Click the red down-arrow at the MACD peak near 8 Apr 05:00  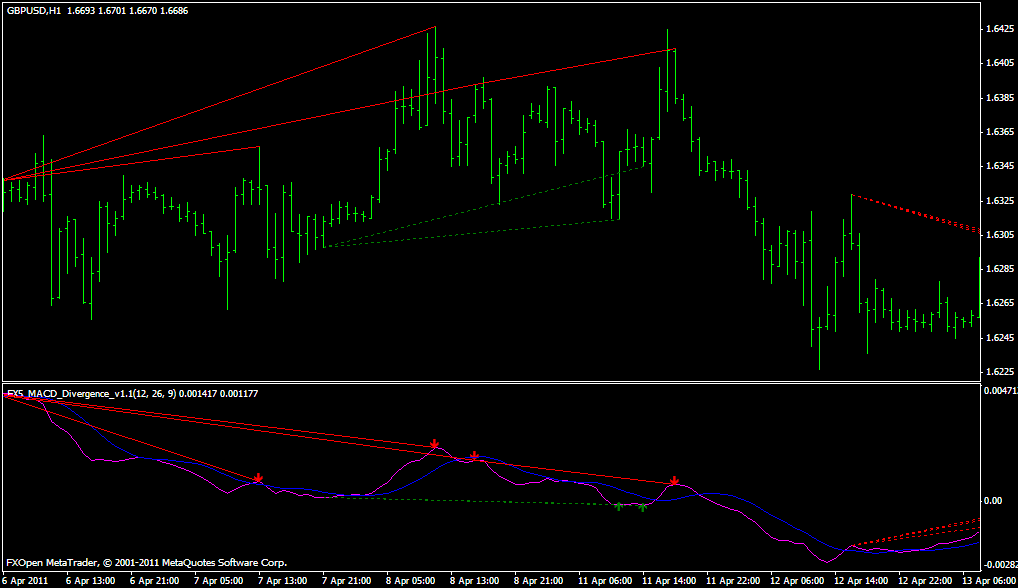click(x=435, y=445)
